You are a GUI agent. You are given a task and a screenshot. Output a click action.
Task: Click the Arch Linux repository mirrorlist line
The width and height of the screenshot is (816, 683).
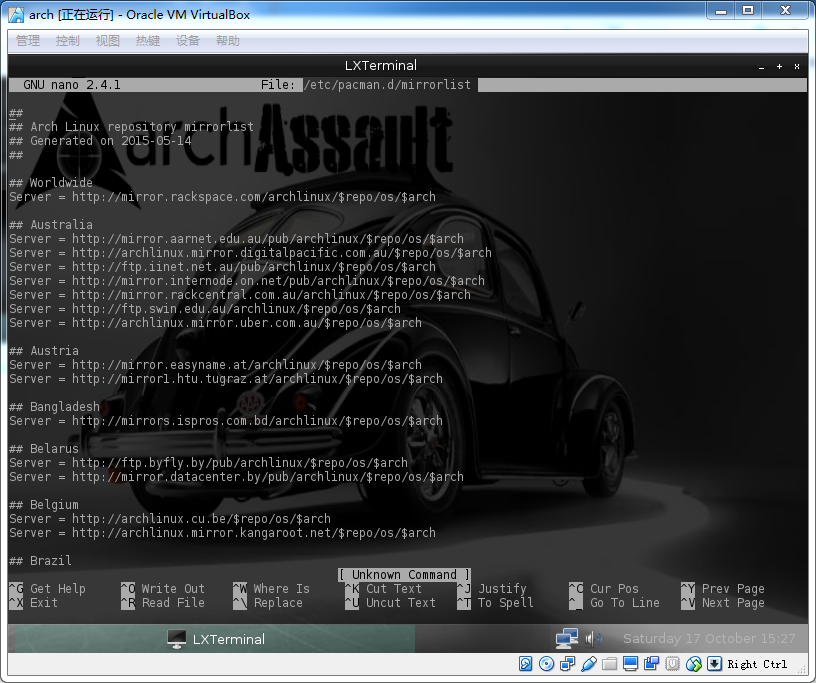click(131, 127)
